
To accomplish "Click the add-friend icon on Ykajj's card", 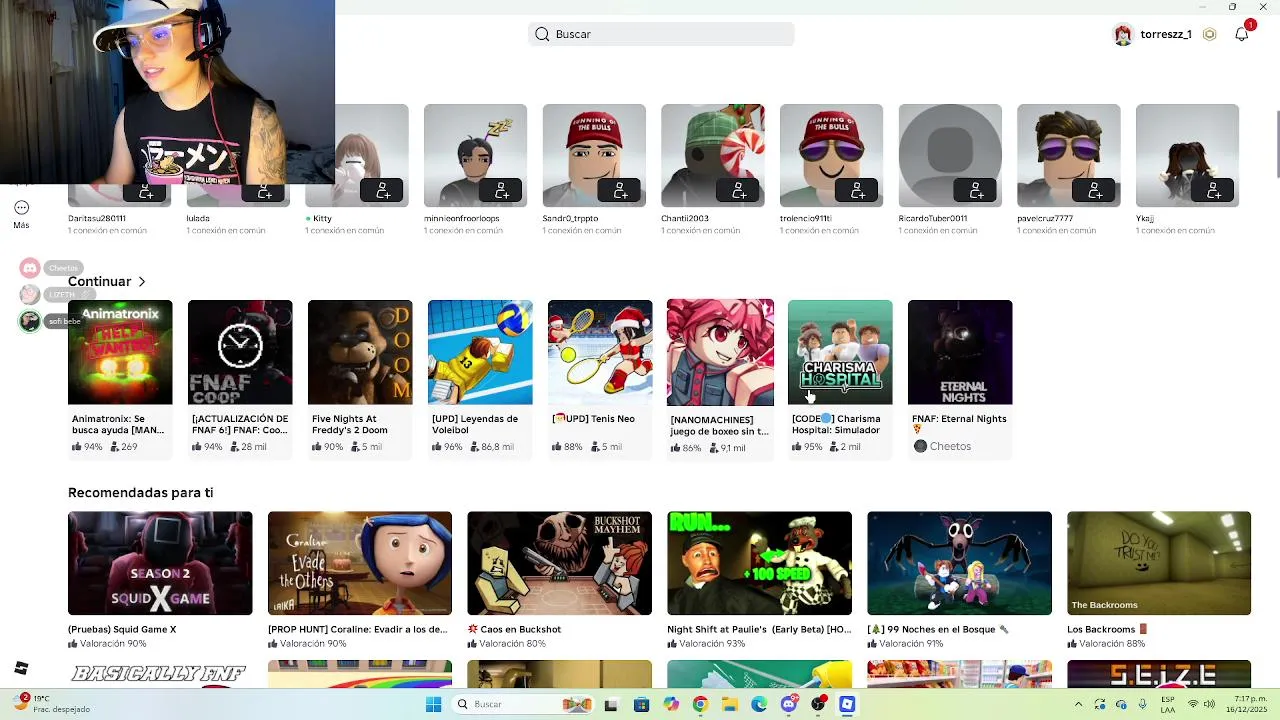I will [1214, 191].
